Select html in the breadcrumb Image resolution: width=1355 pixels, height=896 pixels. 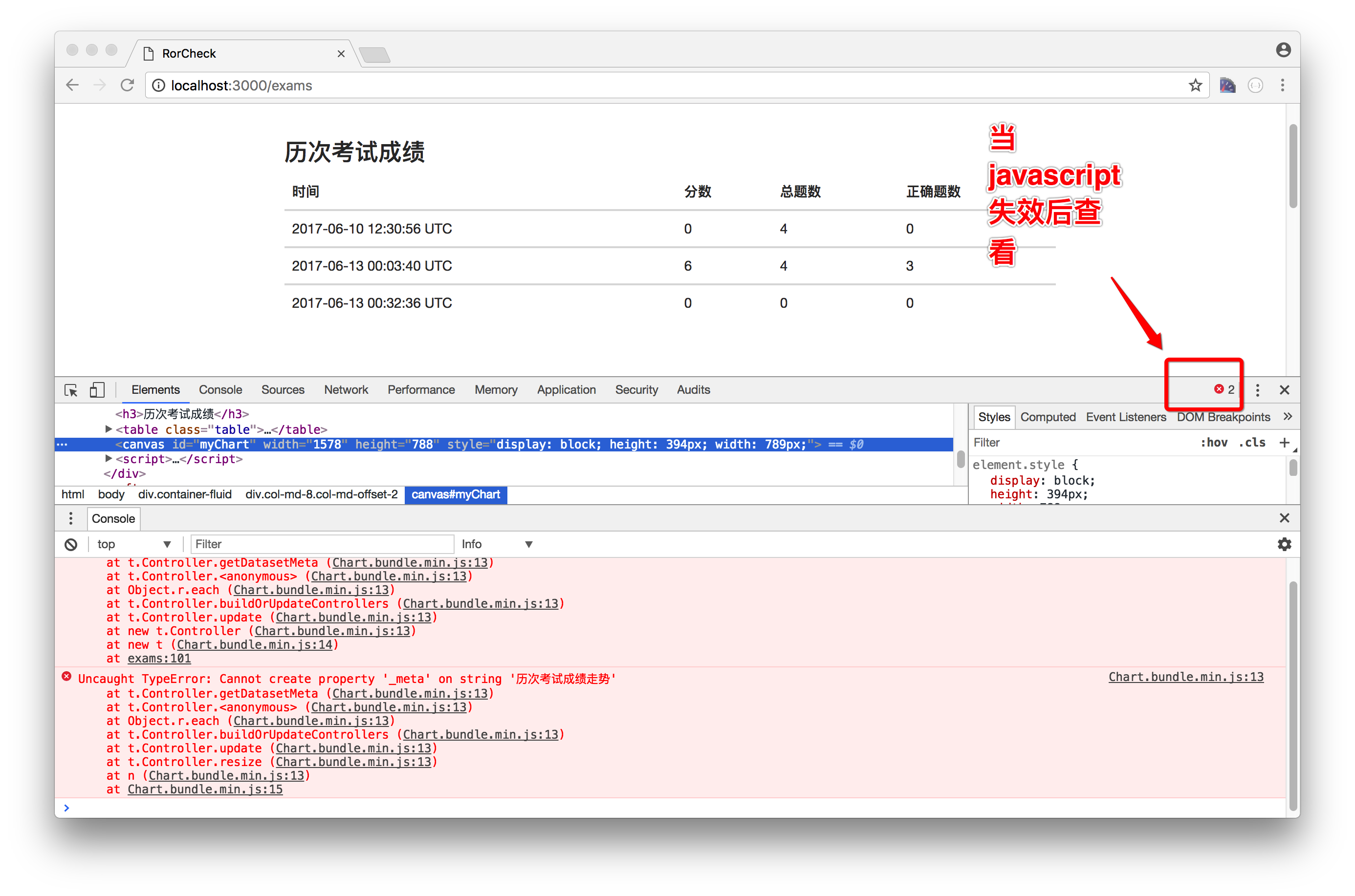coord(73,494)
